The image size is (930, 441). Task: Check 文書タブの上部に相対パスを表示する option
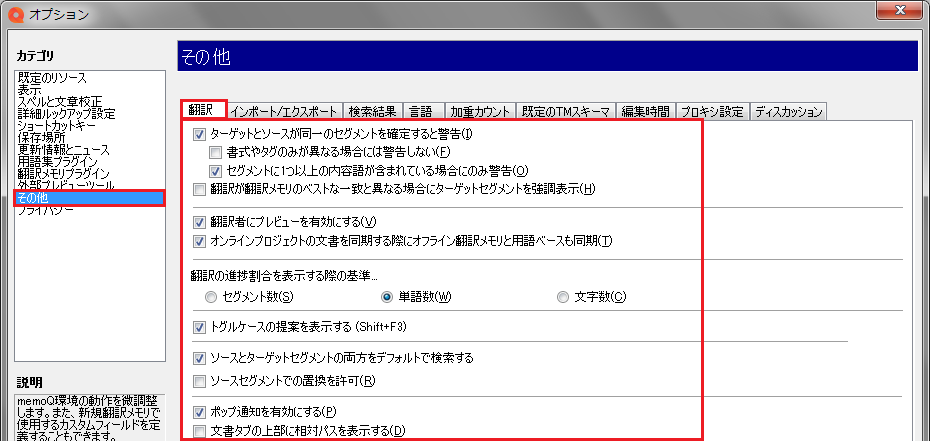[200, 431]
